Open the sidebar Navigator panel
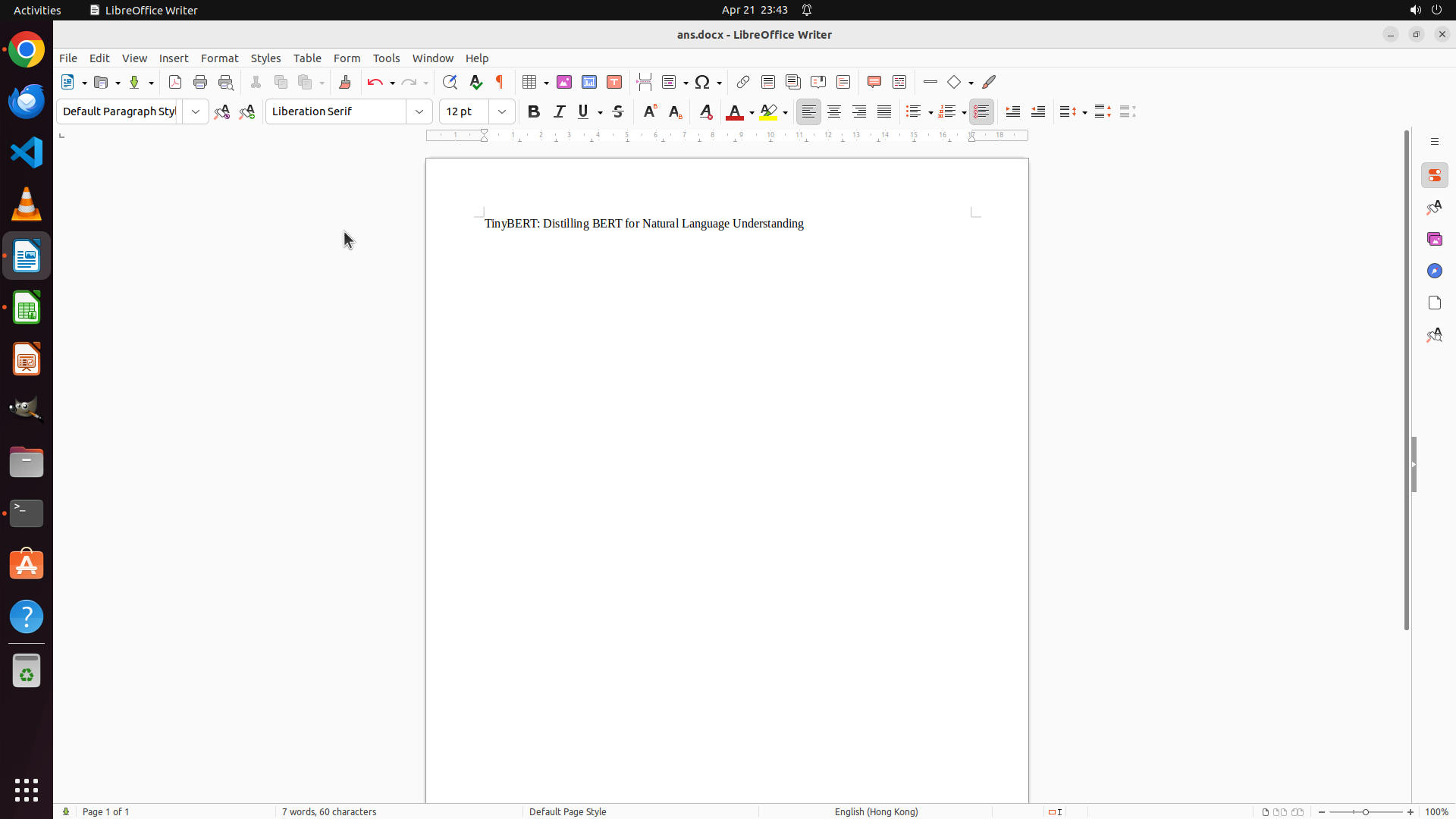This screenshot has width=1456, height=819. point(1434,271)
